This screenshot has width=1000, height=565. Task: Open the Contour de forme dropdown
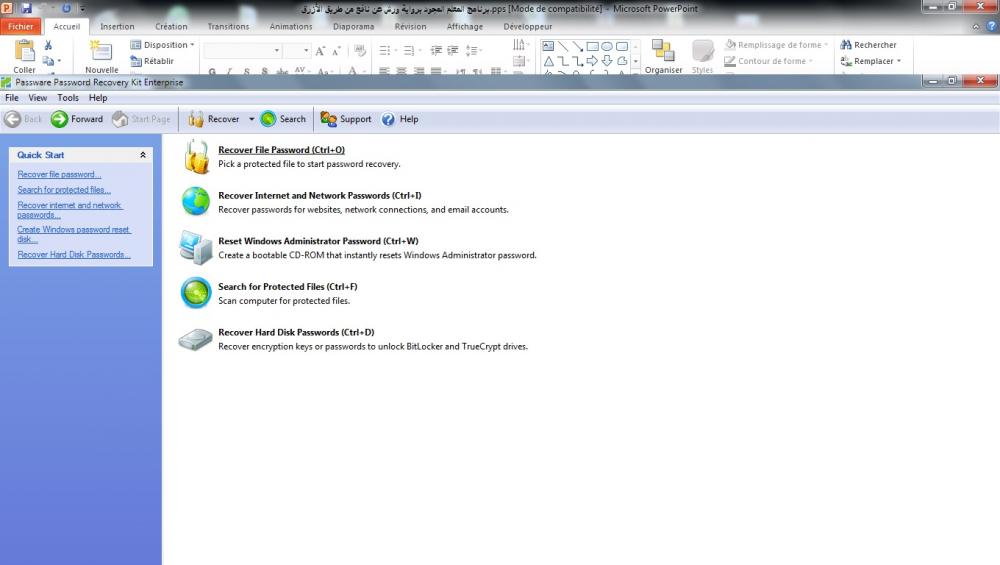pos(769,61)
